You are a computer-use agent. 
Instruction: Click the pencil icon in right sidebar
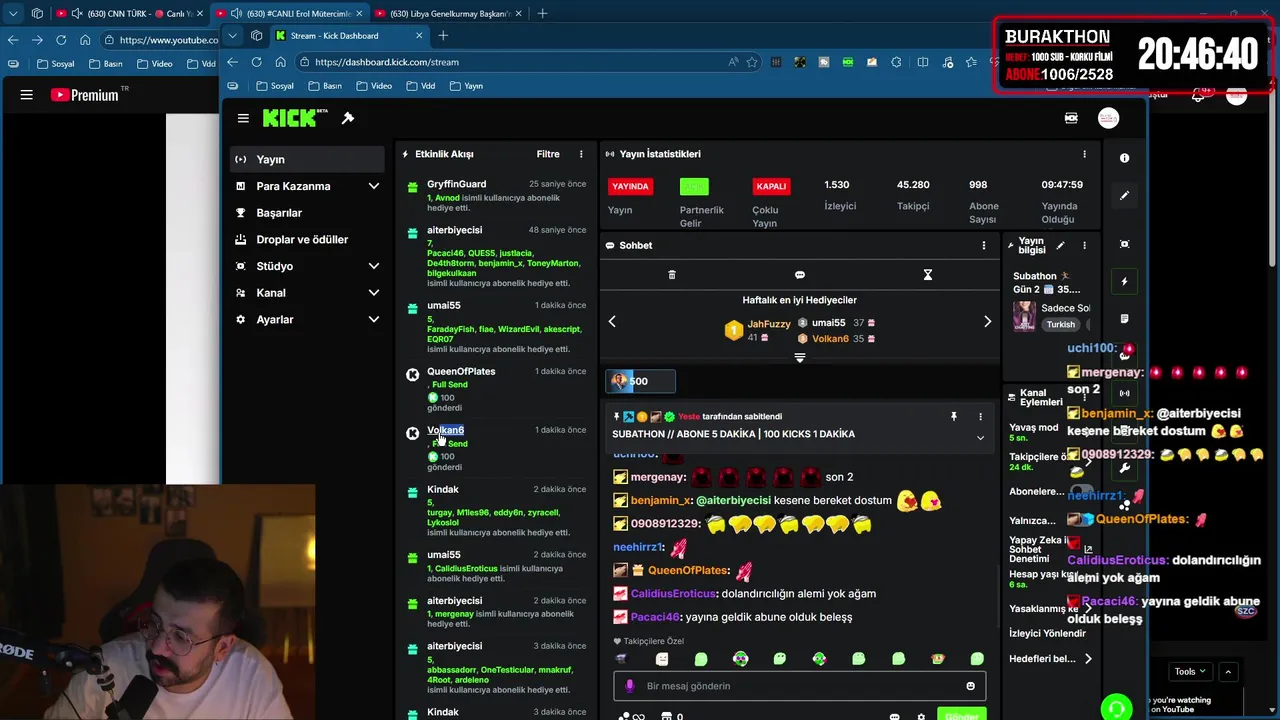click(1124, 195)
